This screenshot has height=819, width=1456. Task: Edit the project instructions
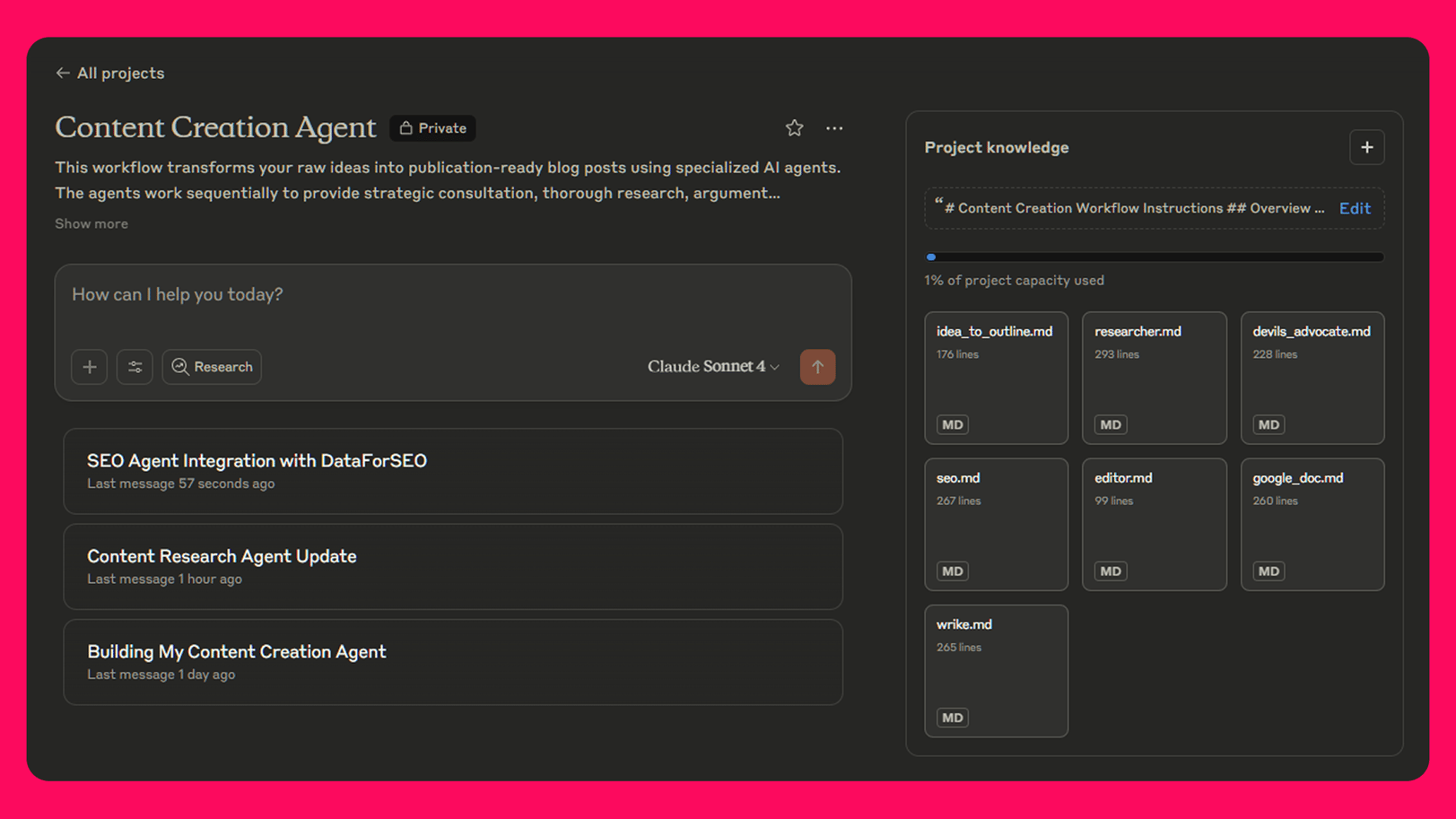(x=1354, y=208)
